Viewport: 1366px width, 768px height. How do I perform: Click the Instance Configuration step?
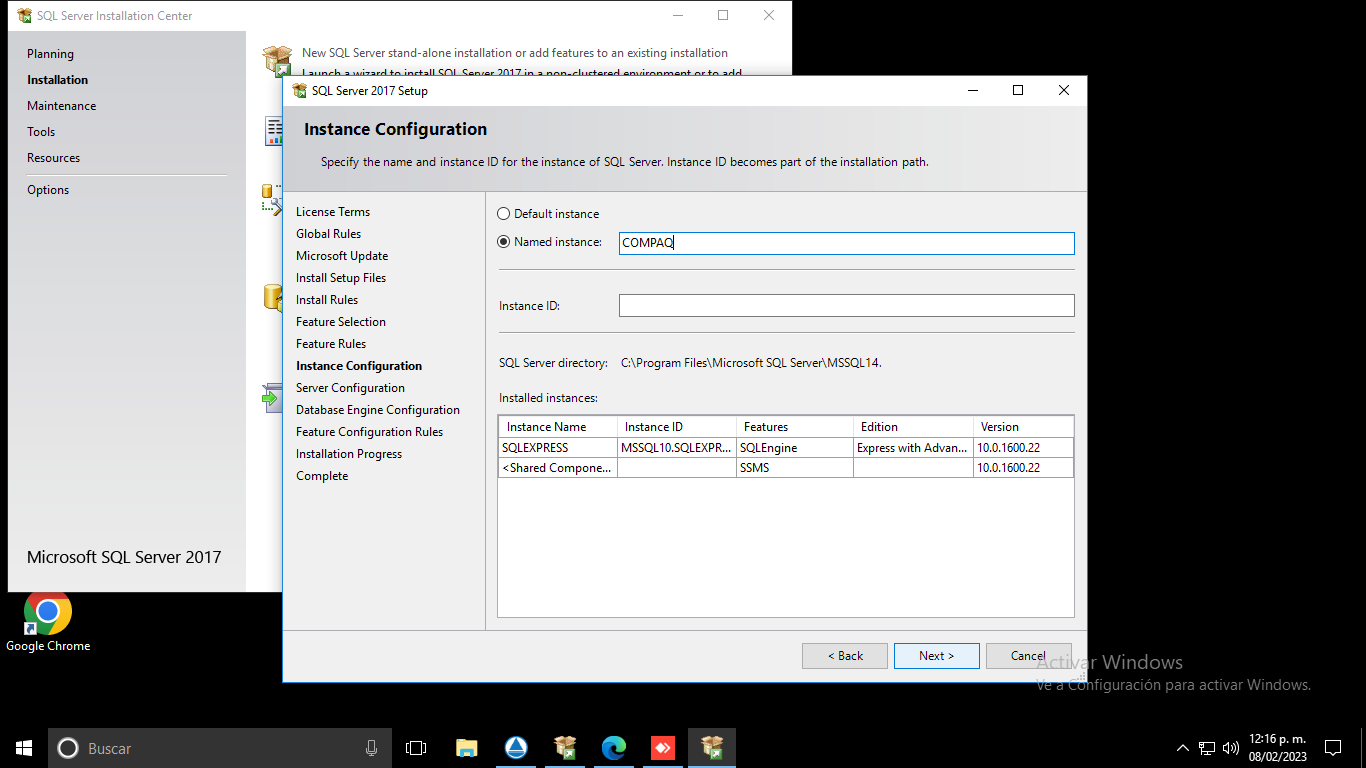[x=359, y=366]
